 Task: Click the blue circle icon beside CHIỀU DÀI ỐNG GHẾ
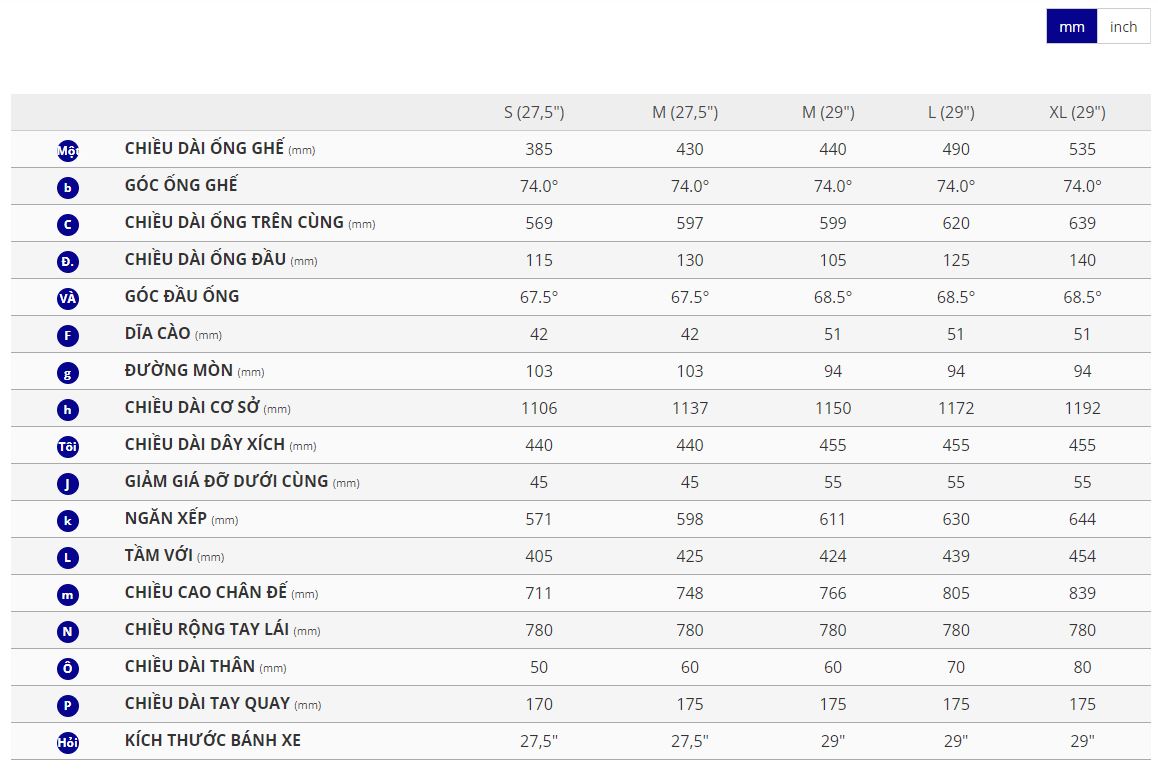[x=68, y=151]
